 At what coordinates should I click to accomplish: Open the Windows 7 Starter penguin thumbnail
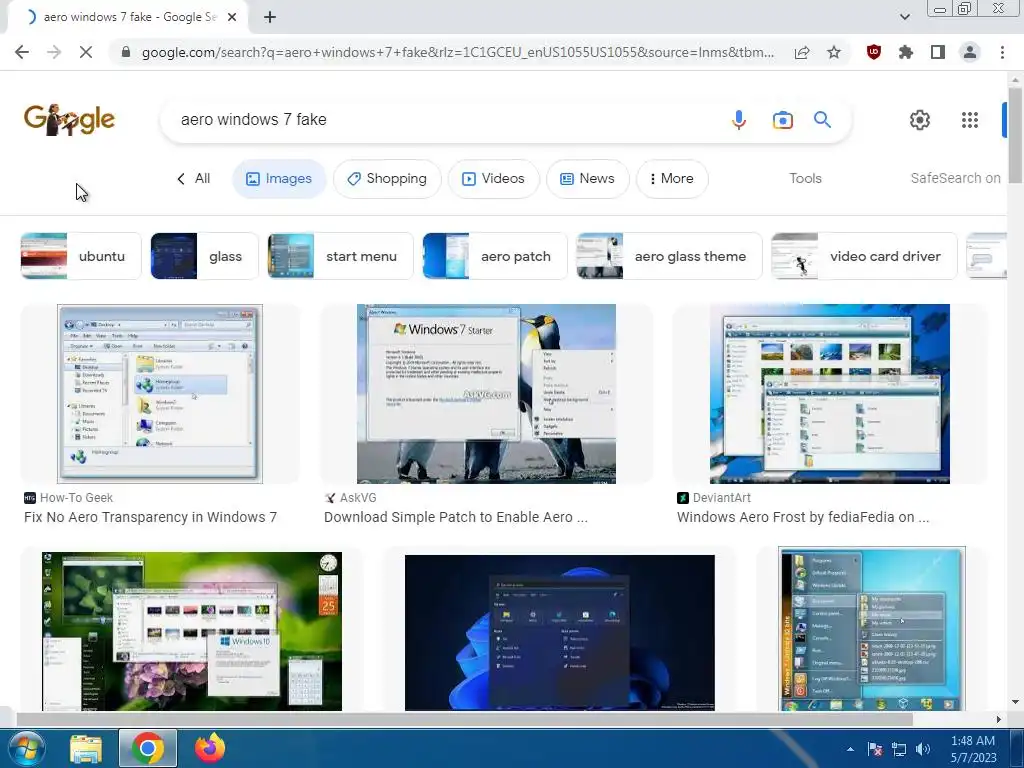486,394
